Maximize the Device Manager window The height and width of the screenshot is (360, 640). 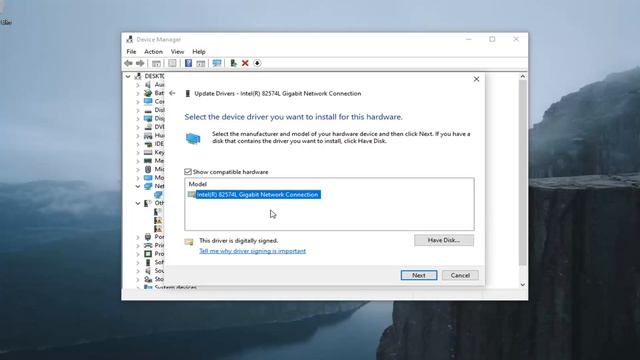pos(492,39)
